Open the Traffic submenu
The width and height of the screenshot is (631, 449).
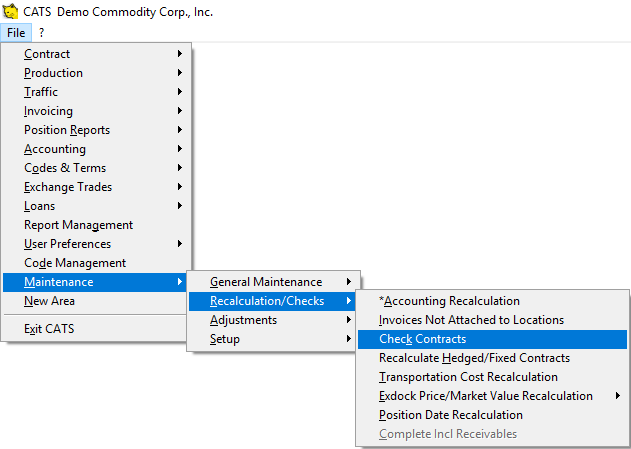coord(95,92)
